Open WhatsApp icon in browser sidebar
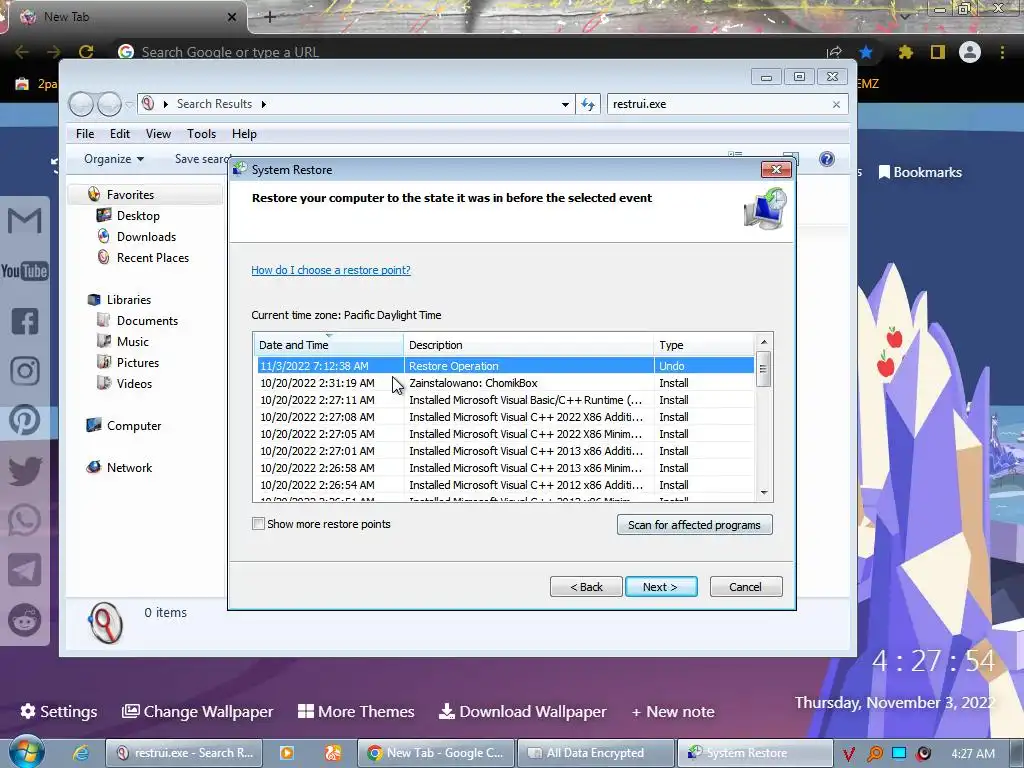 click(x=25, y=520)
